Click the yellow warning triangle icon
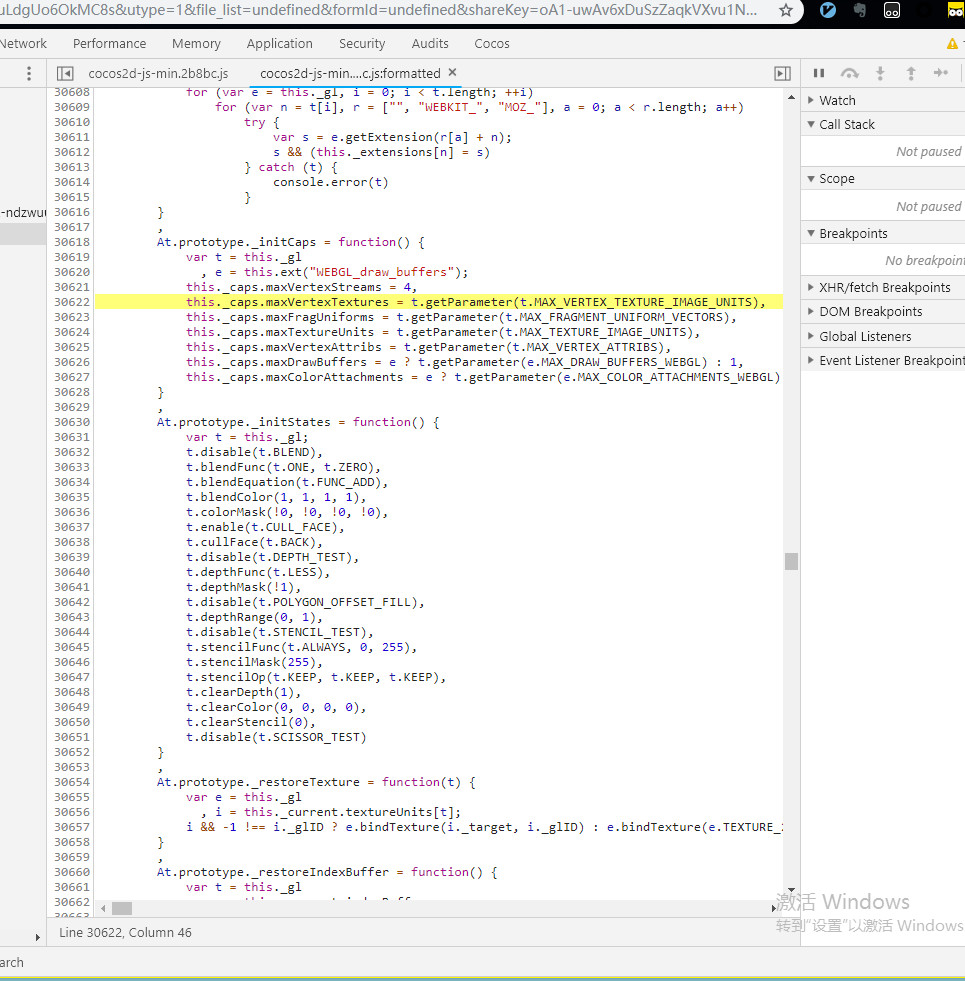965x981 pixels. coord(952,43)
